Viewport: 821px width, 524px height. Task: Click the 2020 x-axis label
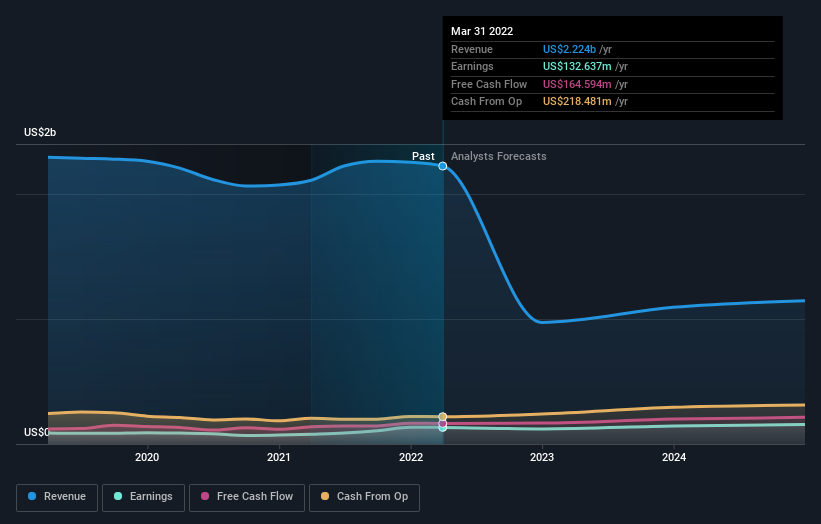pyautogui.click(x=147, y=458)
